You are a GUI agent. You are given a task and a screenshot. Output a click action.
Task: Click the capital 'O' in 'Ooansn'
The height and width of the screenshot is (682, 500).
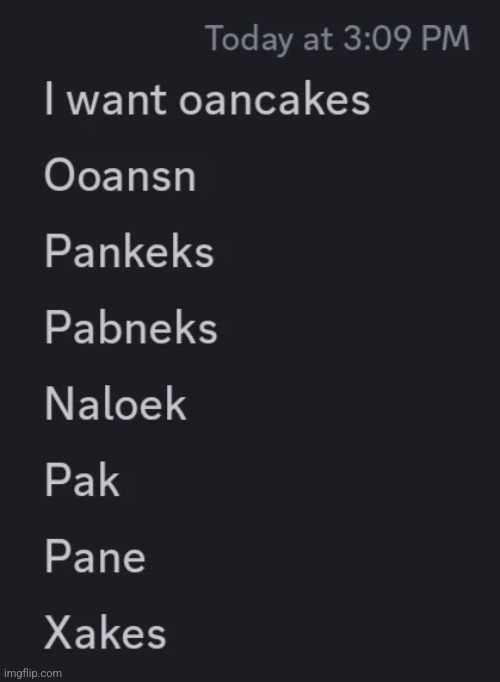coord(59,175)
